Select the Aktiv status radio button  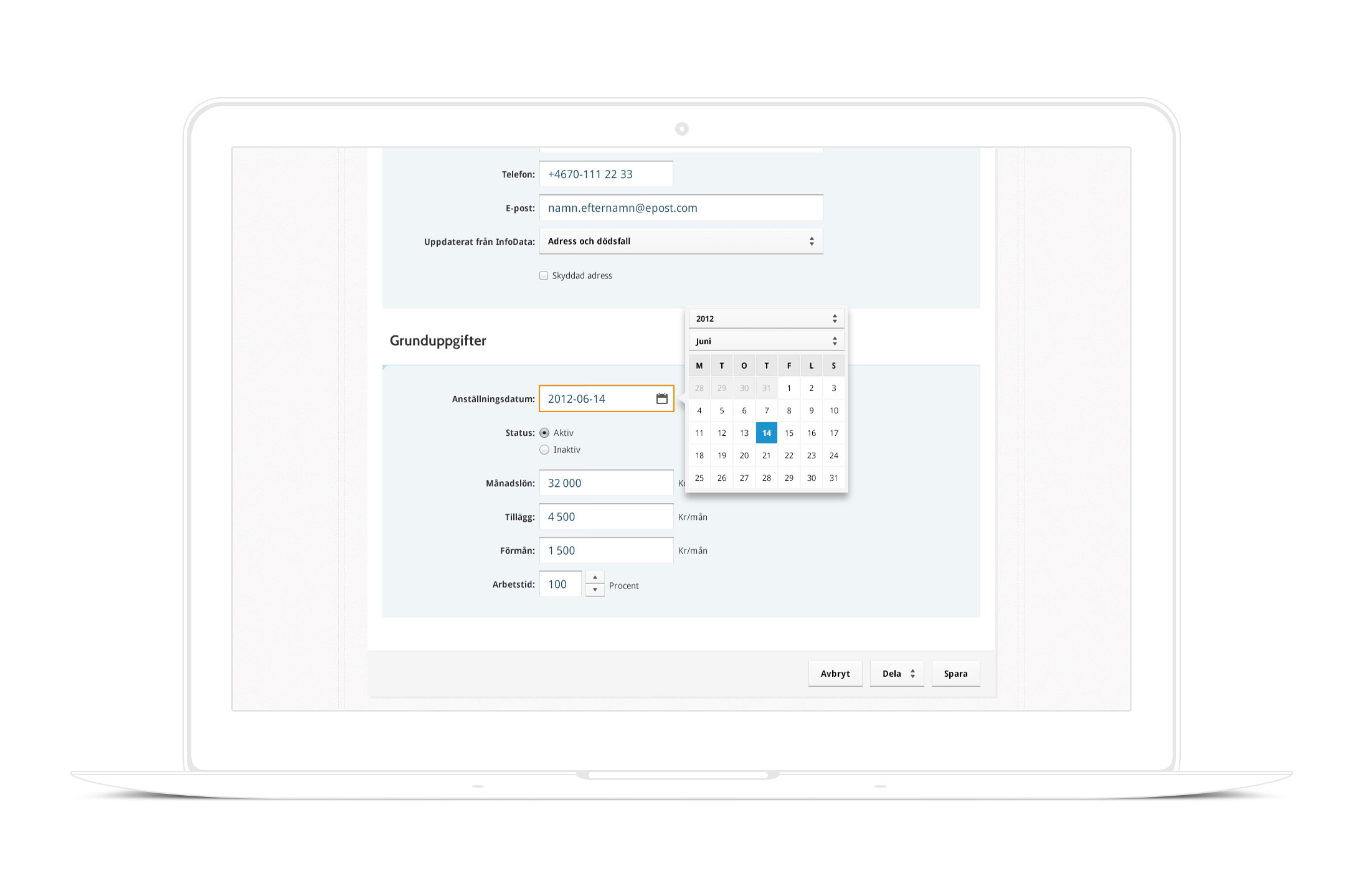544,433
